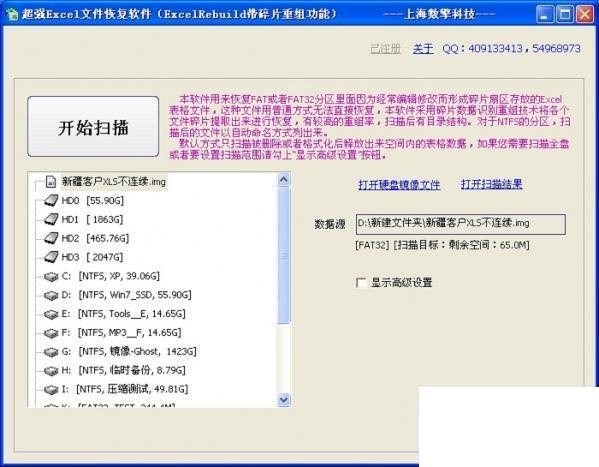
Task: Select I: [NTFS, 压缩测试, 49.81G] entry
Action: [125, 389]
